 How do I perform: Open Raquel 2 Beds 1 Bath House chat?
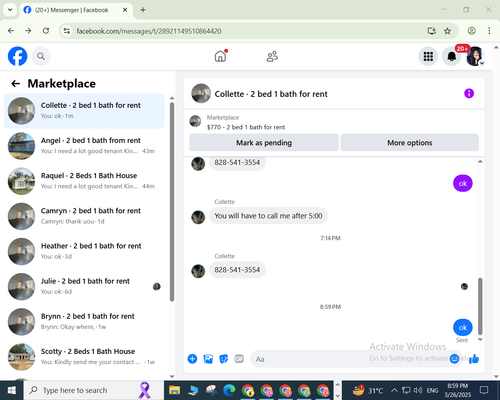point(84,181)
